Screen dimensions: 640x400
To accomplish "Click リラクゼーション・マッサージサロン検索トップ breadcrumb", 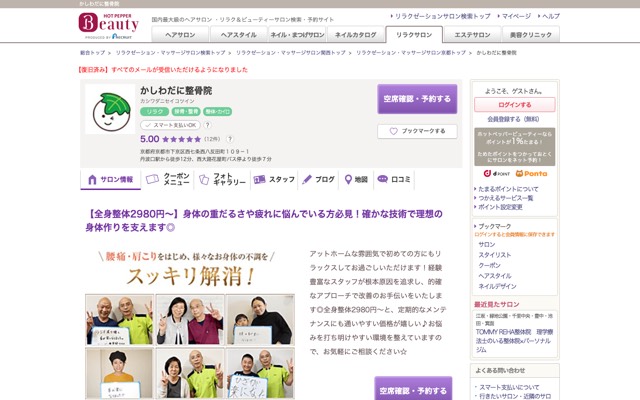I will [x=170, y=53].
